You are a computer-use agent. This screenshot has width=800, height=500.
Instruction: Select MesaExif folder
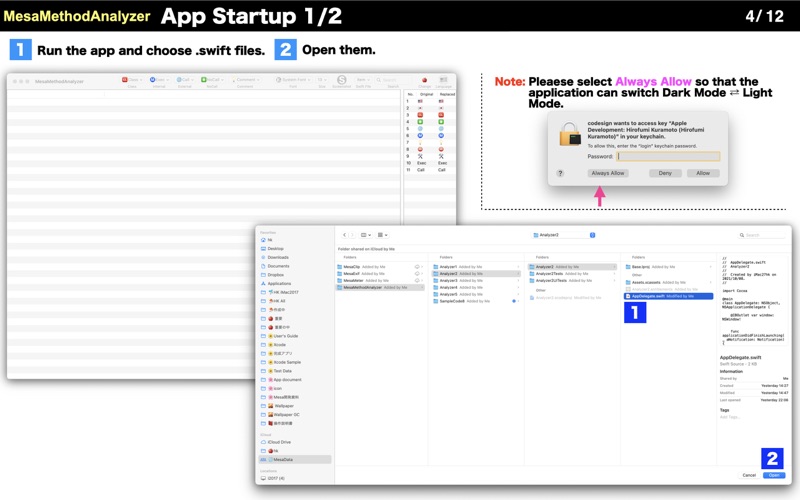tap(381, 273)
